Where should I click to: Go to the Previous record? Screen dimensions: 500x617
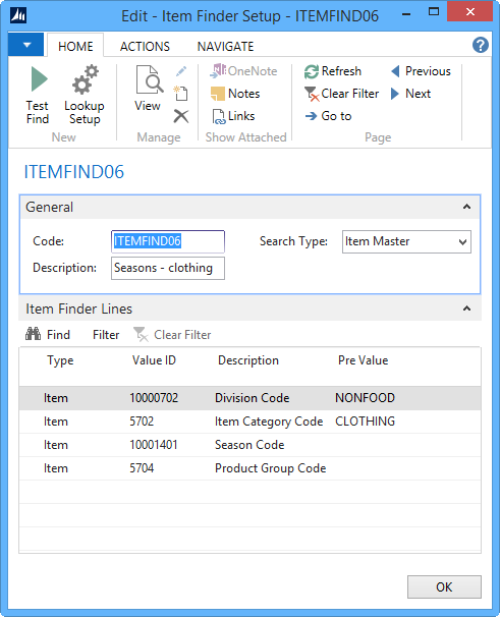coord(421,71)
